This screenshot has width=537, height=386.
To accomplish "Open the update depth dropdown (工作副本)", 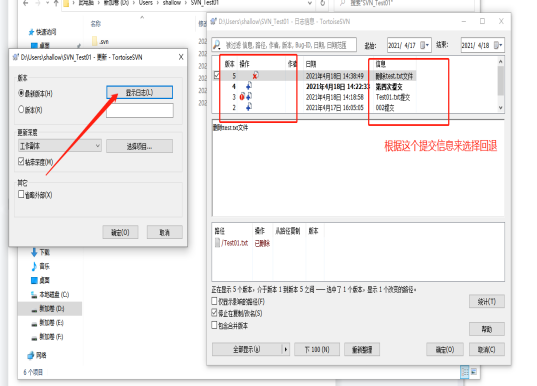I will 60,146.
